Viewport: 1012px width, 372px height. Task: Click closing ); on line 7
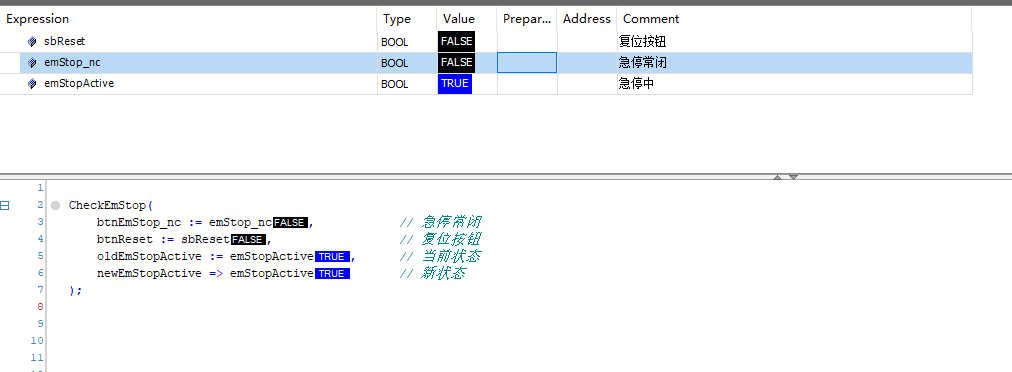[x=76, y=290]
